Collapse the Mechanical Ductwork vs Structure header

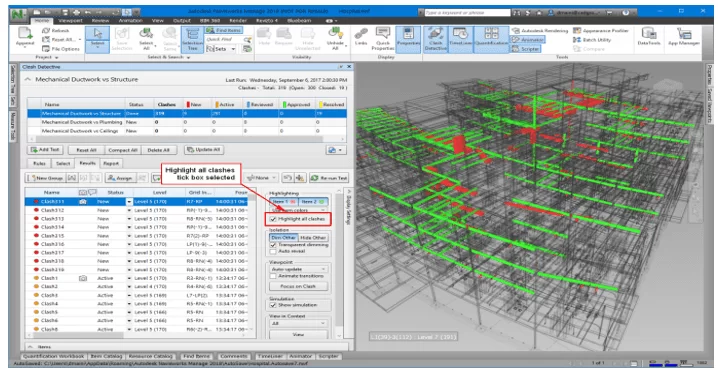pos(28,80)
